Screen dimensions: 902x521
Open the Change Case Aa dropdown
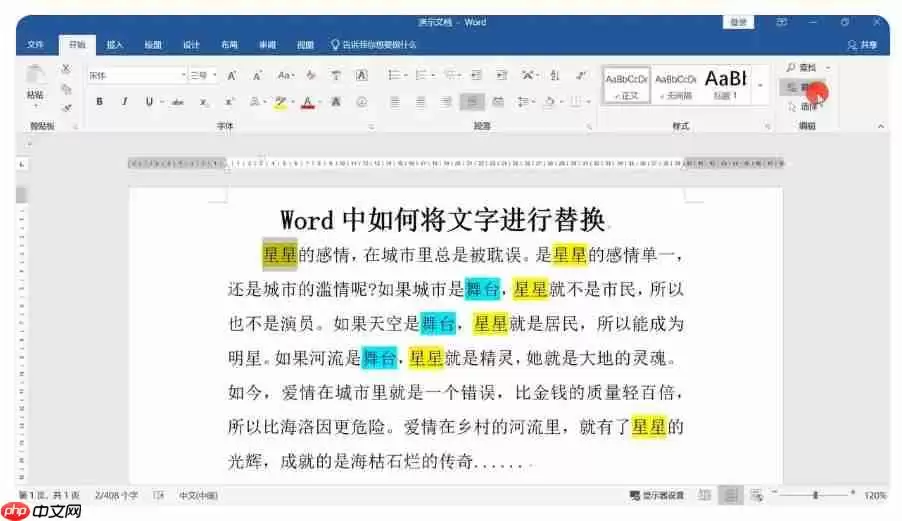[x=286, y=75]
